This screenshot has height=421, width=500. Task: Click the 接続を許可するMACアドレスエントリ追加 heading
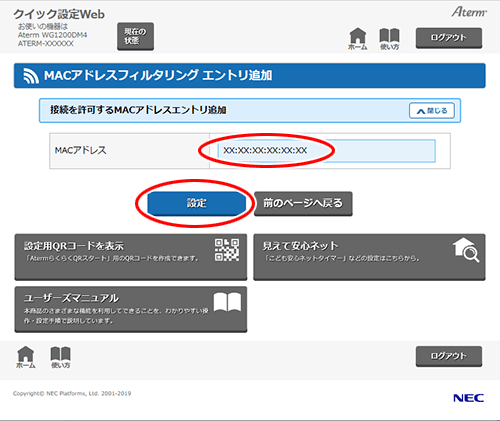click(x=138, y=110)
